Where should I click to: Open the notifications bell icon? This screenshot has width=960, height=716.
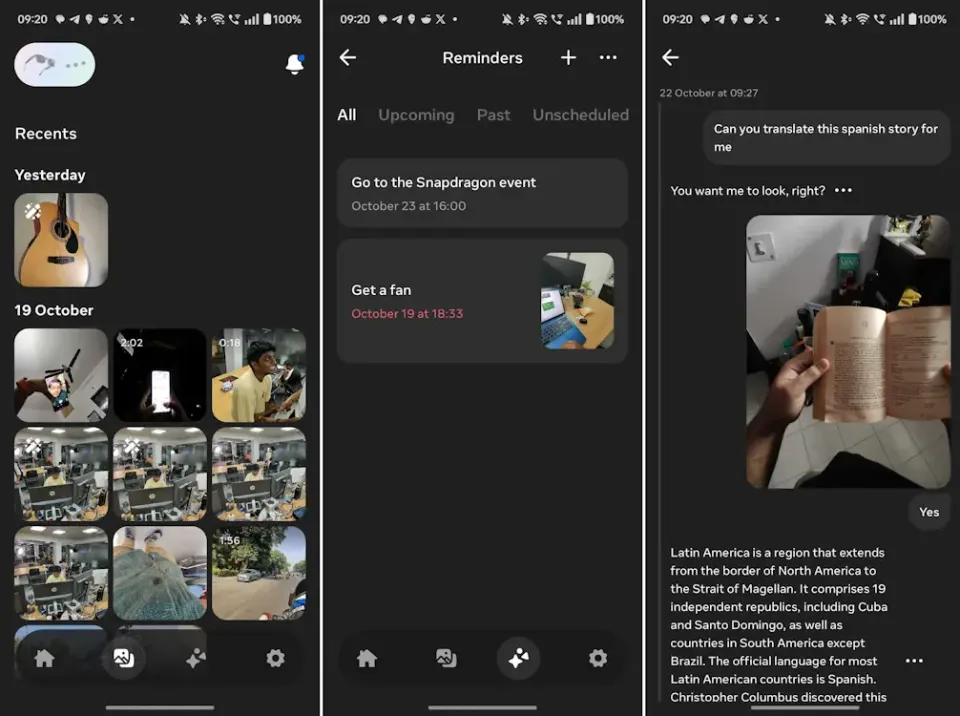[x=294, y=64]
